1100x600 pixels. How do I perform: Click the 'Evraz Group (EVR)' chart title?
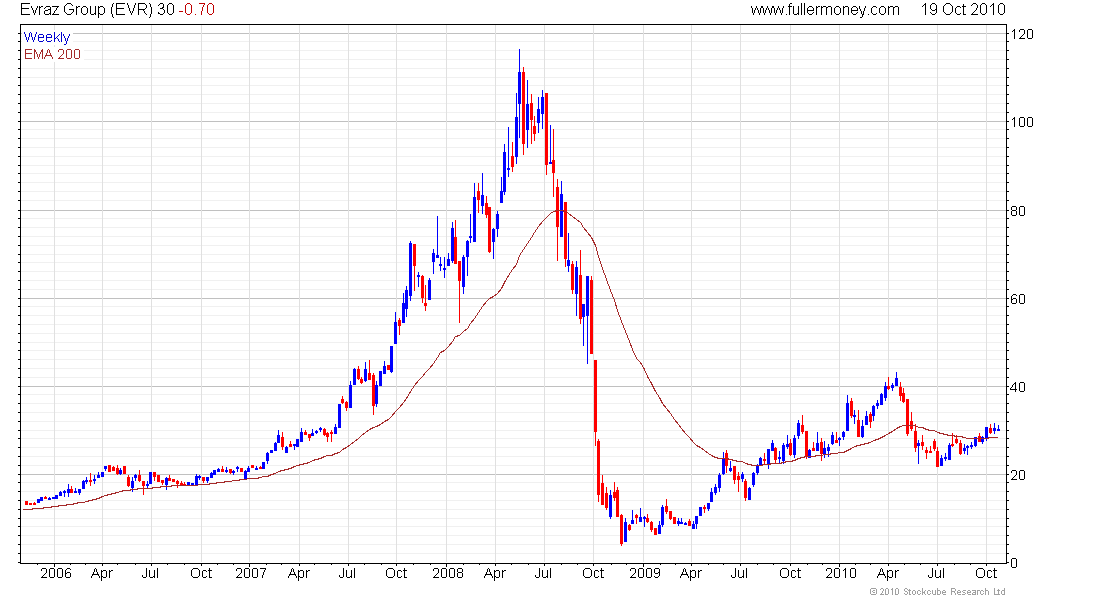(x=88, y=10)
